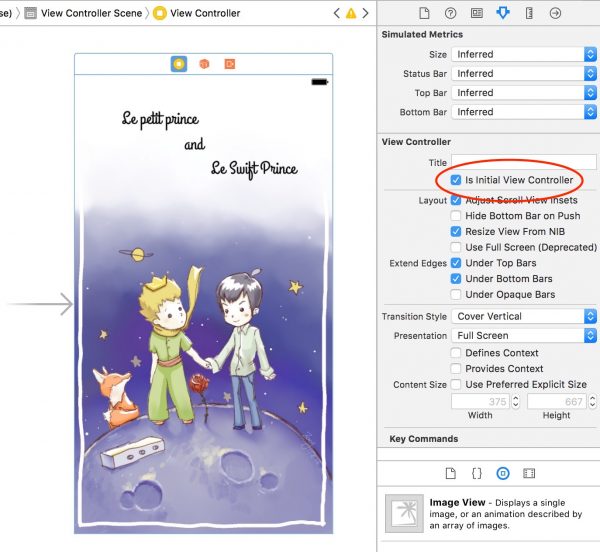Click the View Controller Scene breadcrumb icon
Screen dimensions: 600x552
point(31,13)
